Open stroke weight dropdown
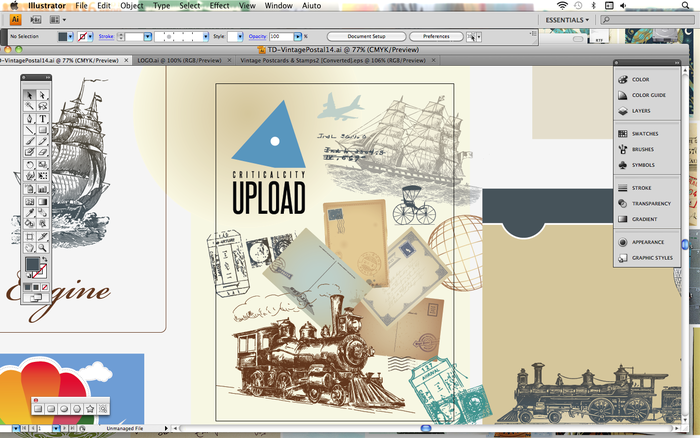The height and width of the screenshot is (438, 700). coord(148,37)
